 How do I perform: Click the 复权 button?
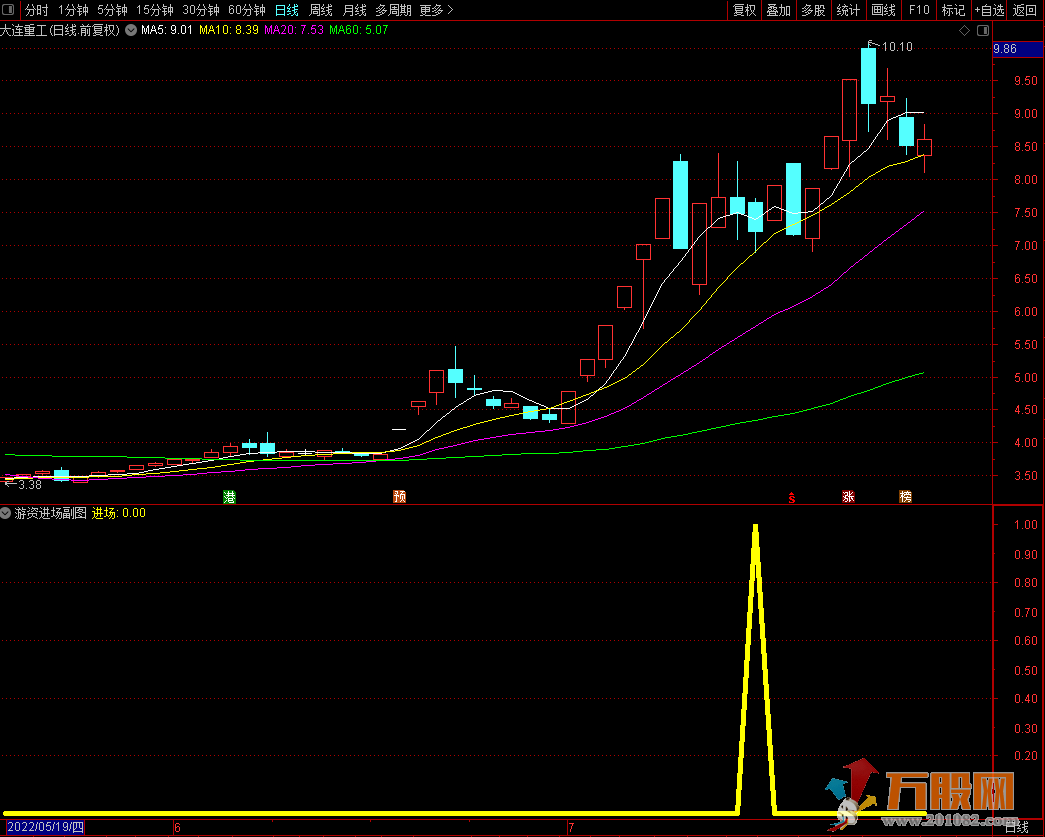(x=744, y=10)
